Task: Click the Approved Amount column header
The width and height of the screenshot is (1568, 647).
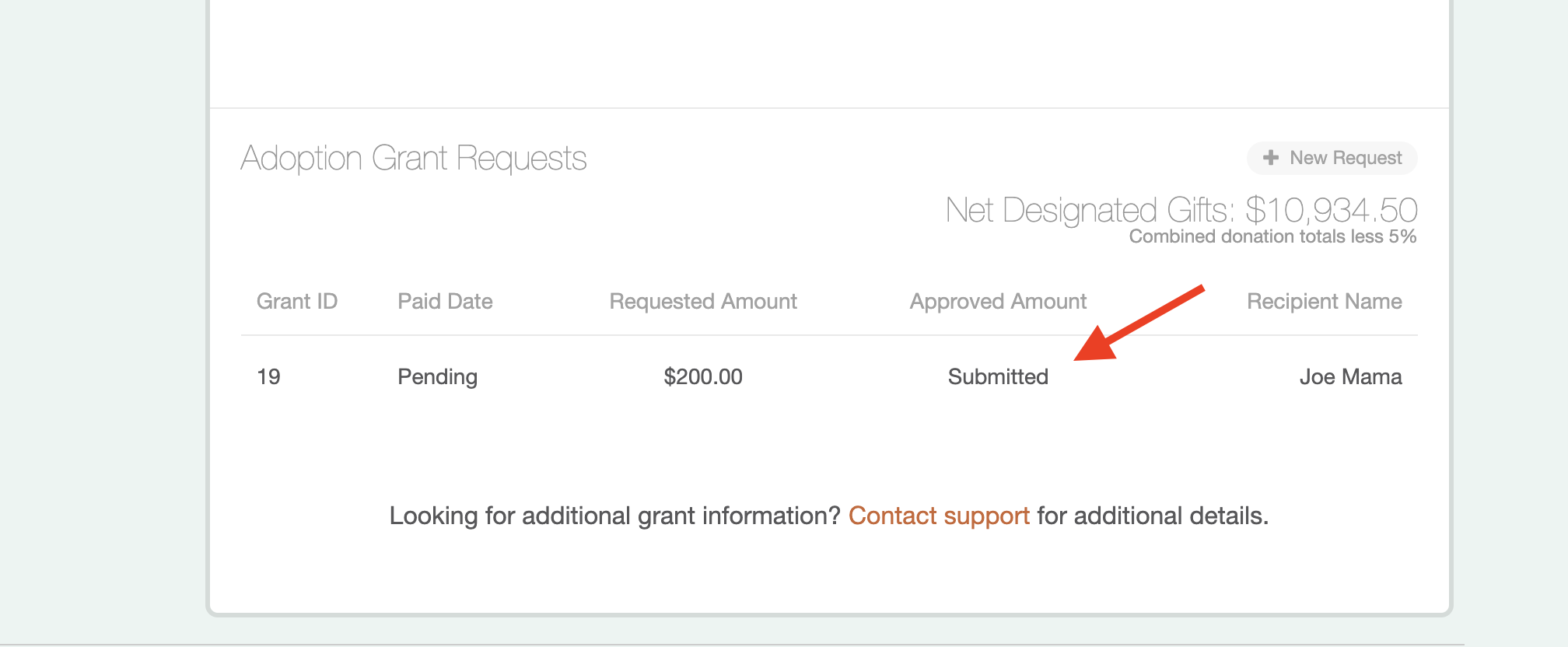Action: [x=998, y=301]
